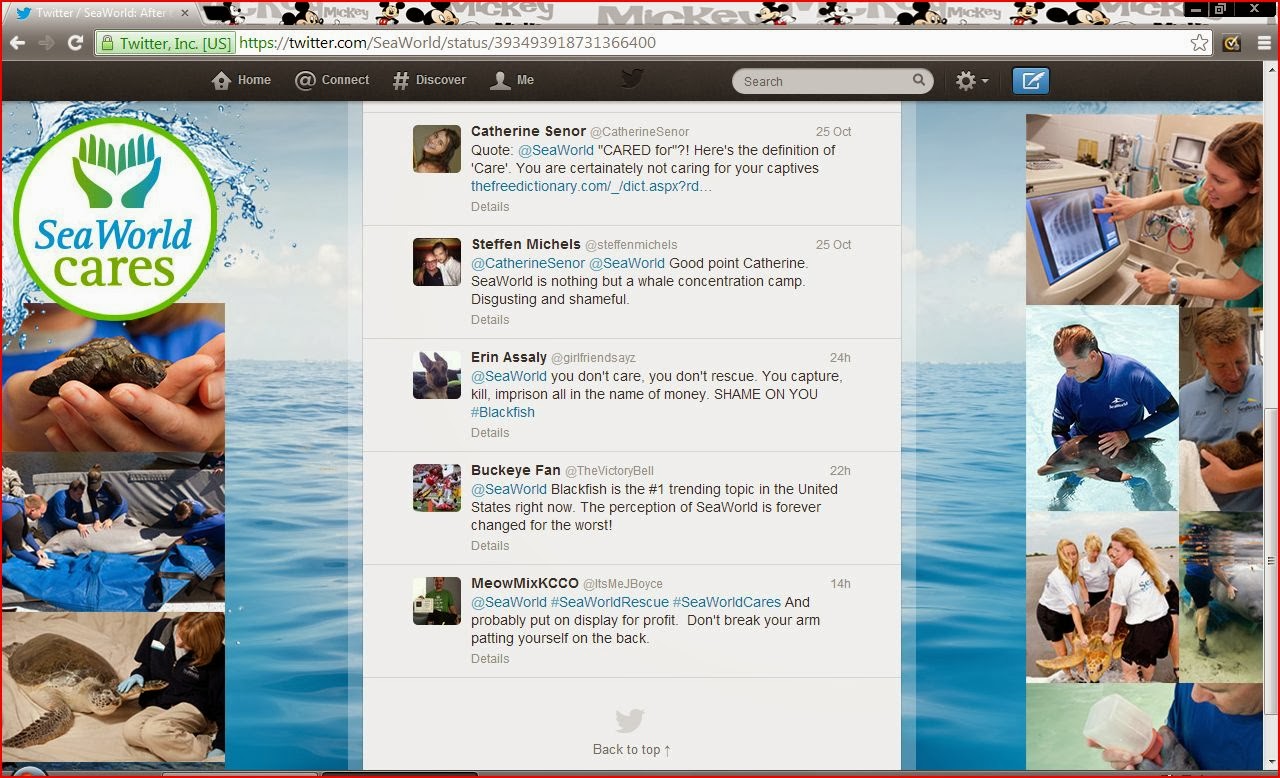The image size is (1280, 778).
Task: Bookmark the page with the star icon
Action: click(x=1199, y=43)
